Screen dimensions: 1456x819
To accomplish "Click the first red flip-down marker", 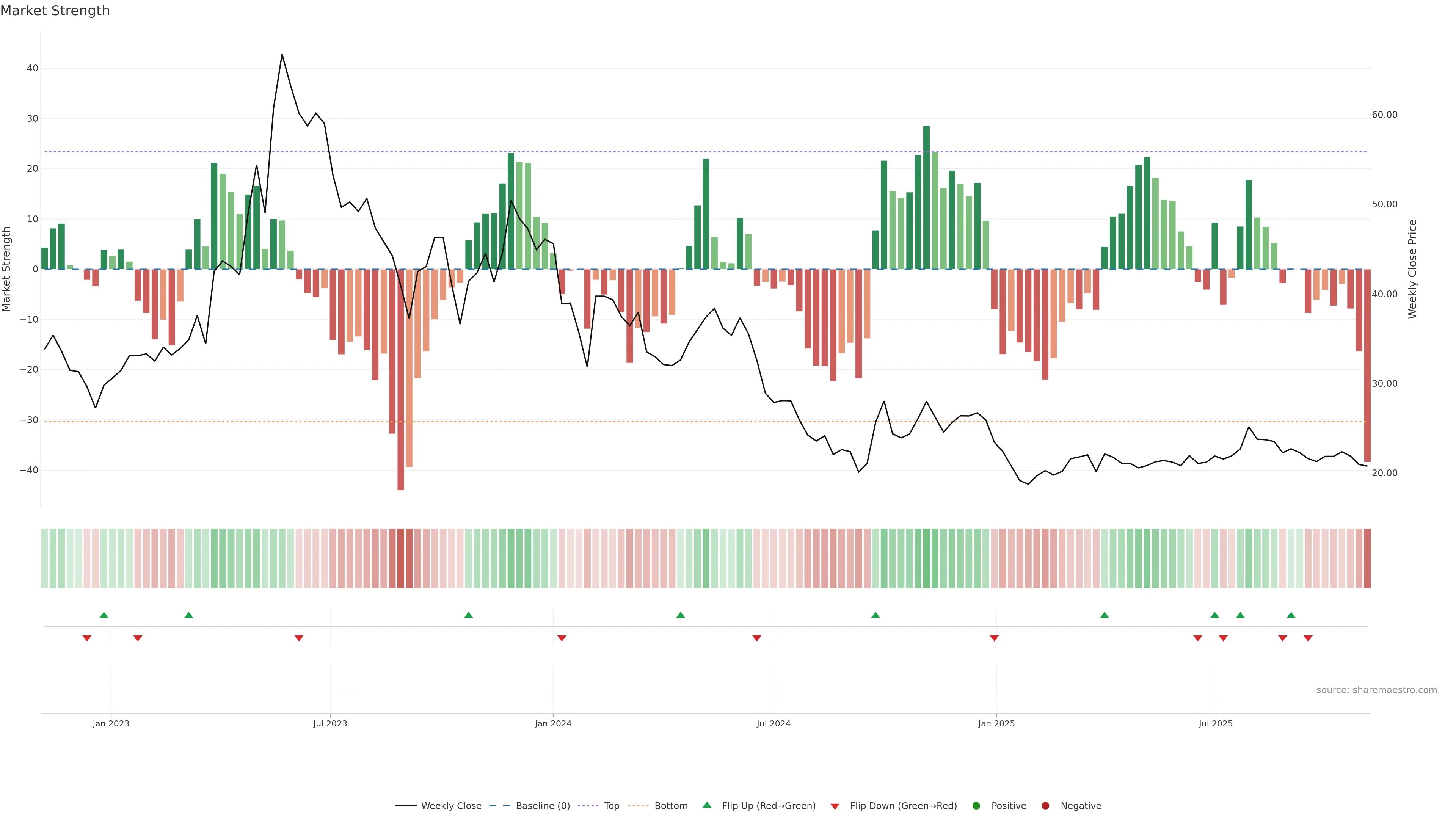I will 87,638.
